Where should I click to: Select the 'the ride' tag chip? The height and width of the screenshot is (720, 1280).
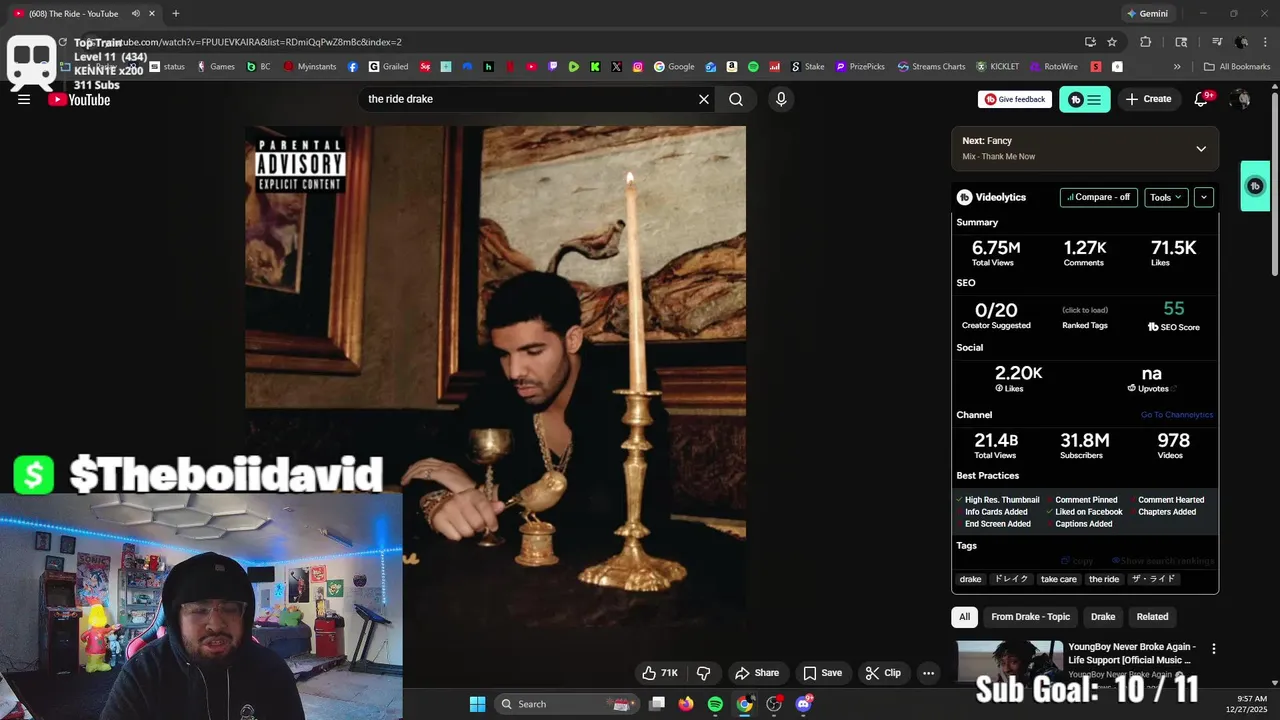coord(1104,579)
